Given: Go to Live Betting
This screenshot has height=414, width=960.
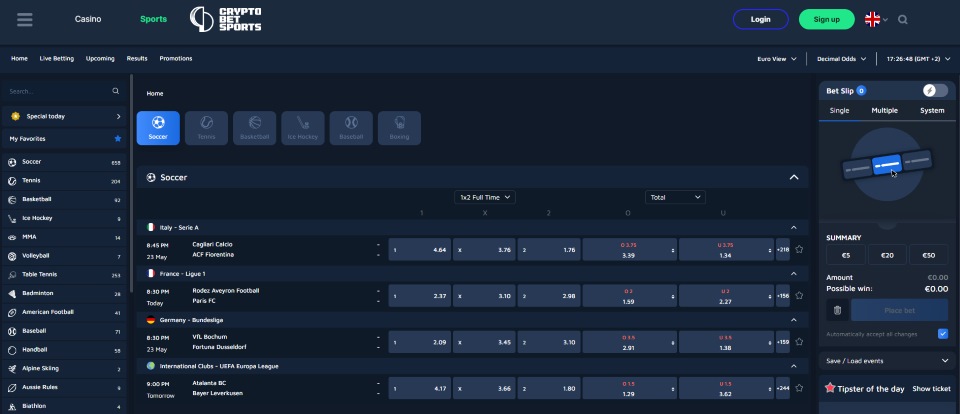Looking at the screenshot, I should click(56, 59).
